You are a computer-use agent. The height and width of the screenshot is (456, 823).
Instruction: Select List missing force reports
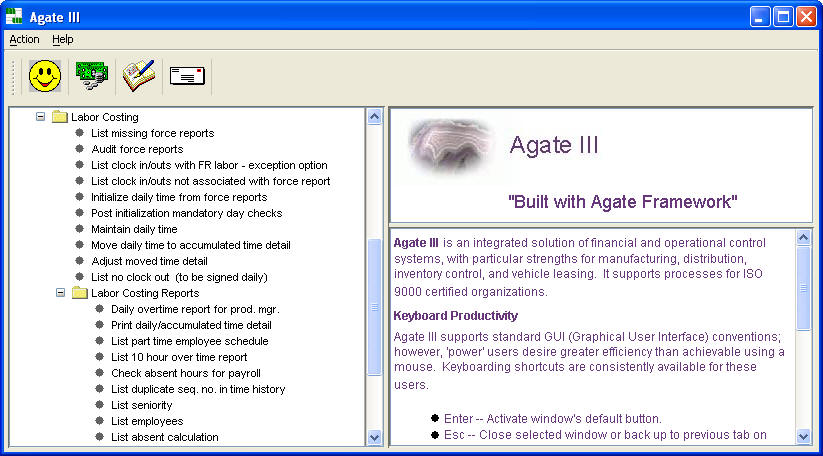point(153,133)
